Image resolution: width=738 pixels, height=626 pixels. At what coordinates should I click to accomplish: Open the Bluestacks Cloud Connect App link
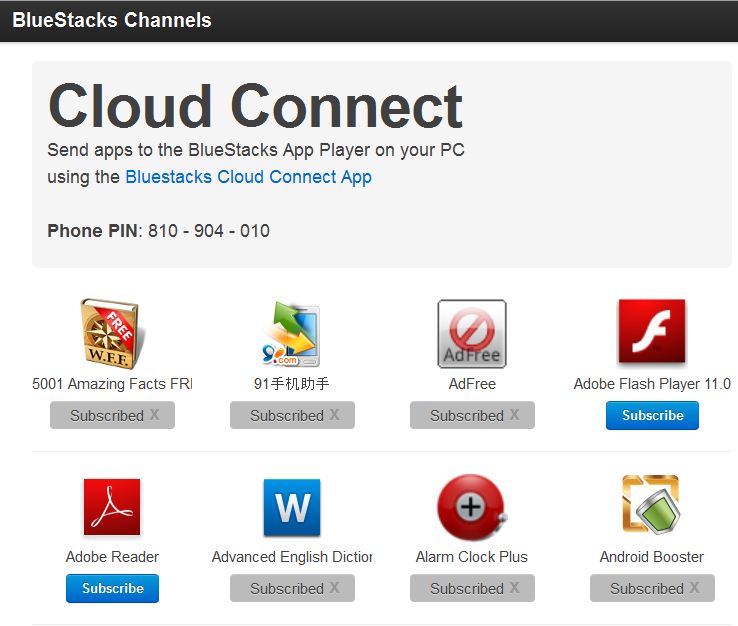(x=249, y=177)
